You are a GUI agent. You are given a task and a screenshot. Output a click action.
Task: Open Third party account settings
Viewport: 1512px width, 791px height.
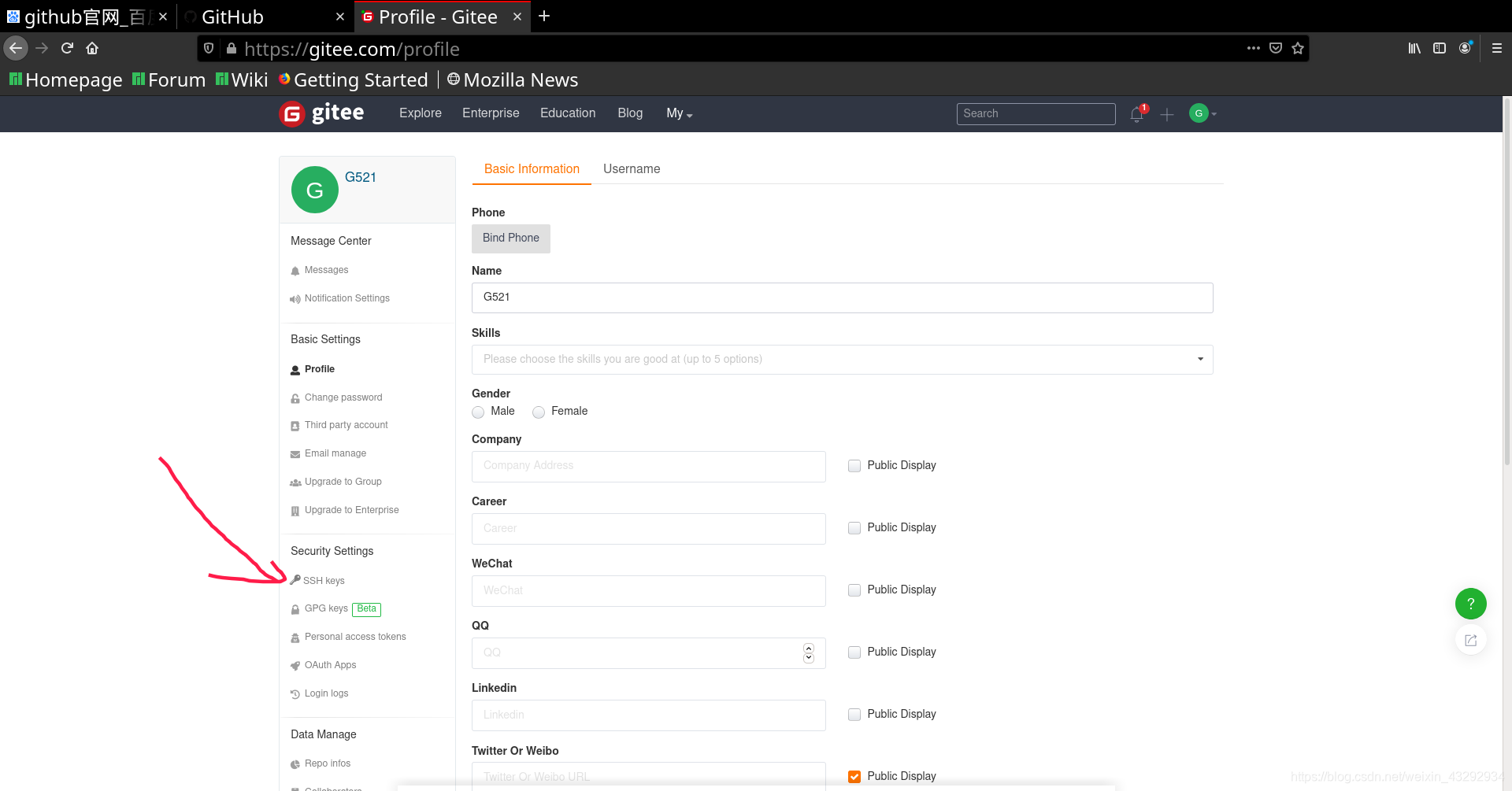(339, 425)
